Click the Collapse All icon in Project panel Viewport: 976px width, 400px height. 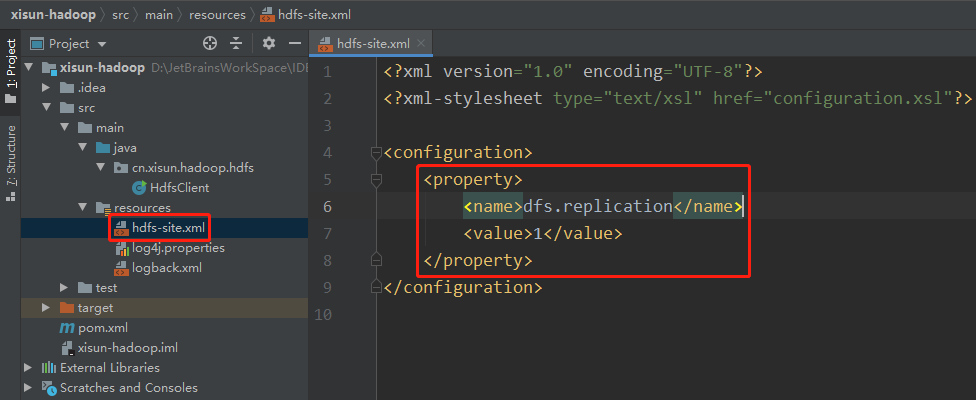236,43
